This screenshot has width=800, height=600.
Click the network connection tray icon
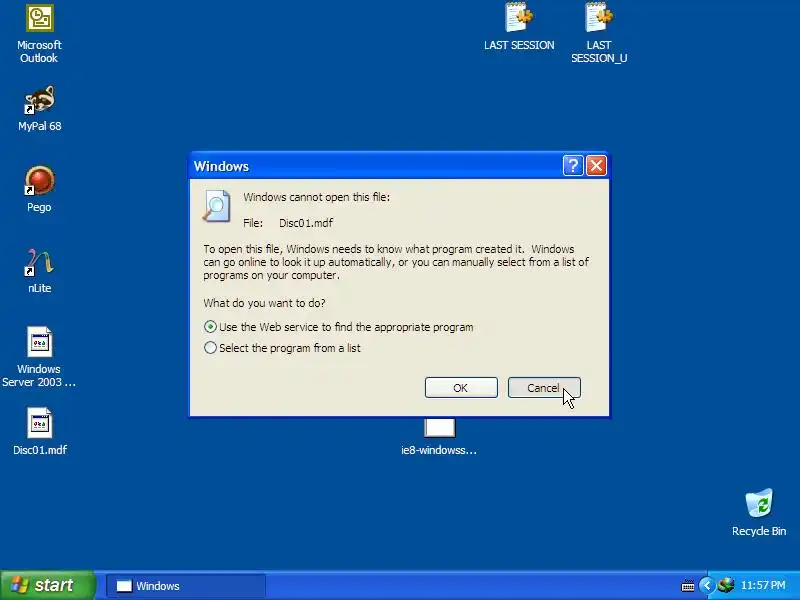(x=726, y=585)
